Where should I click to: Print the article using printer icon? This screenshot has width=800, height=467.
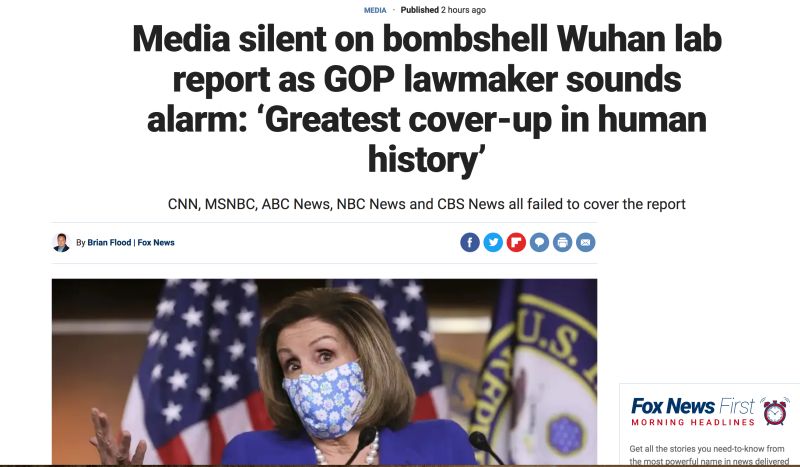pos(563,242)
